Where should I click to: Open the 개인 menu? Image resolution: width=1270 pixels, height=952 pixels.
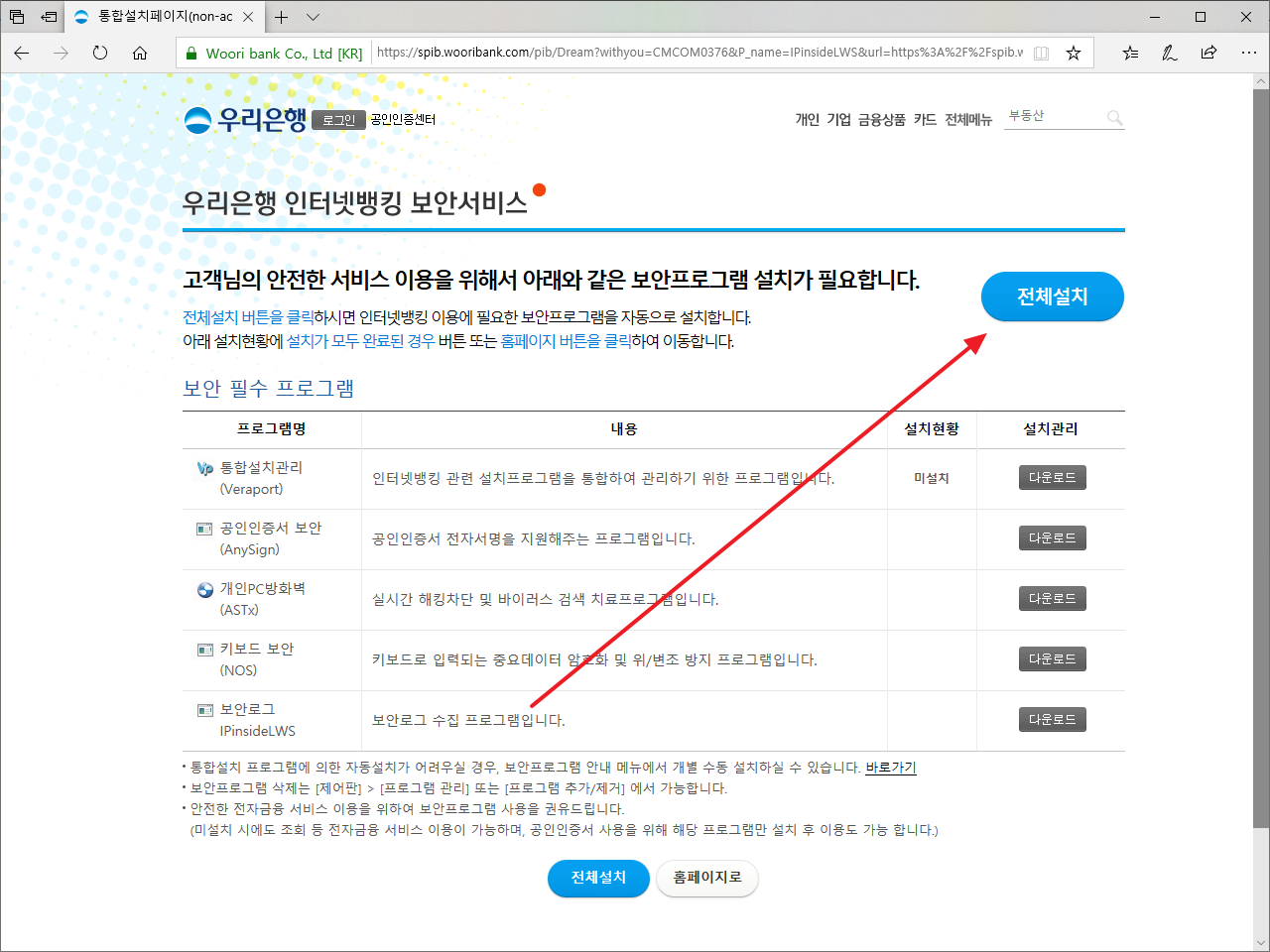point(807,119)
